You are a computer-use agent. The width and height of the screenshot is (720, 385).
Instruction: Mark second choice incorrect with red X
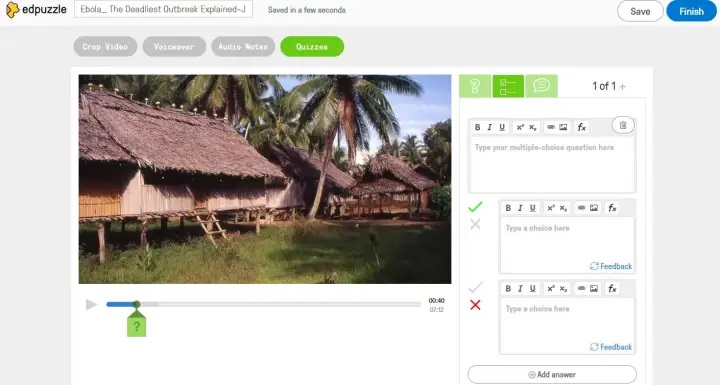pyautogui.click(x=475, y=305)
